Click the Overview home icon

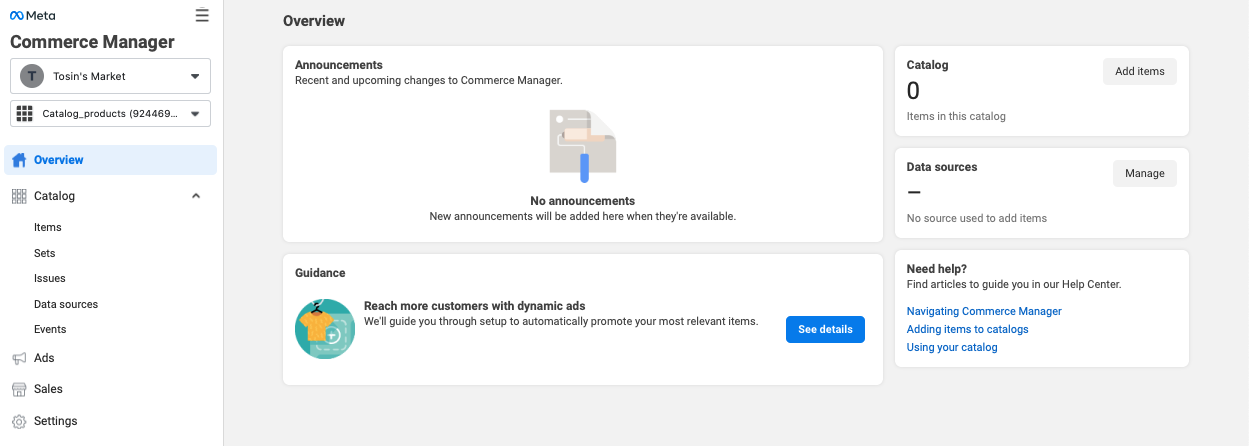point(19,160)
